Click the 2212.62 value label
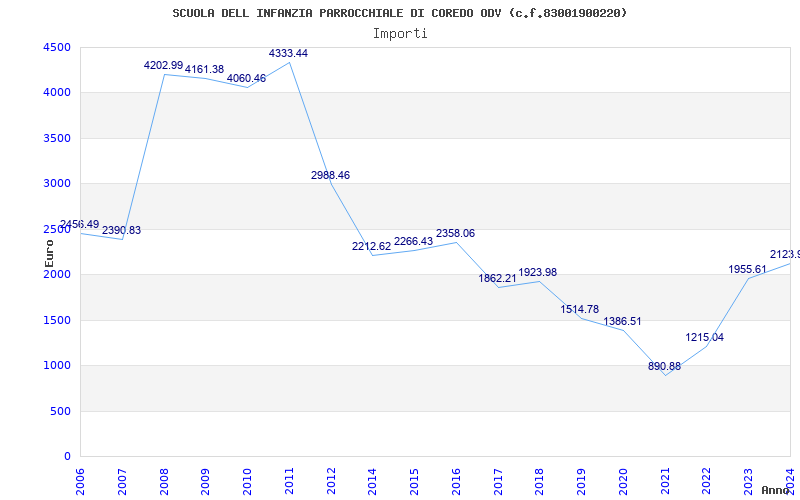This screenshot has width=800, height=500. tap(371, 246)
